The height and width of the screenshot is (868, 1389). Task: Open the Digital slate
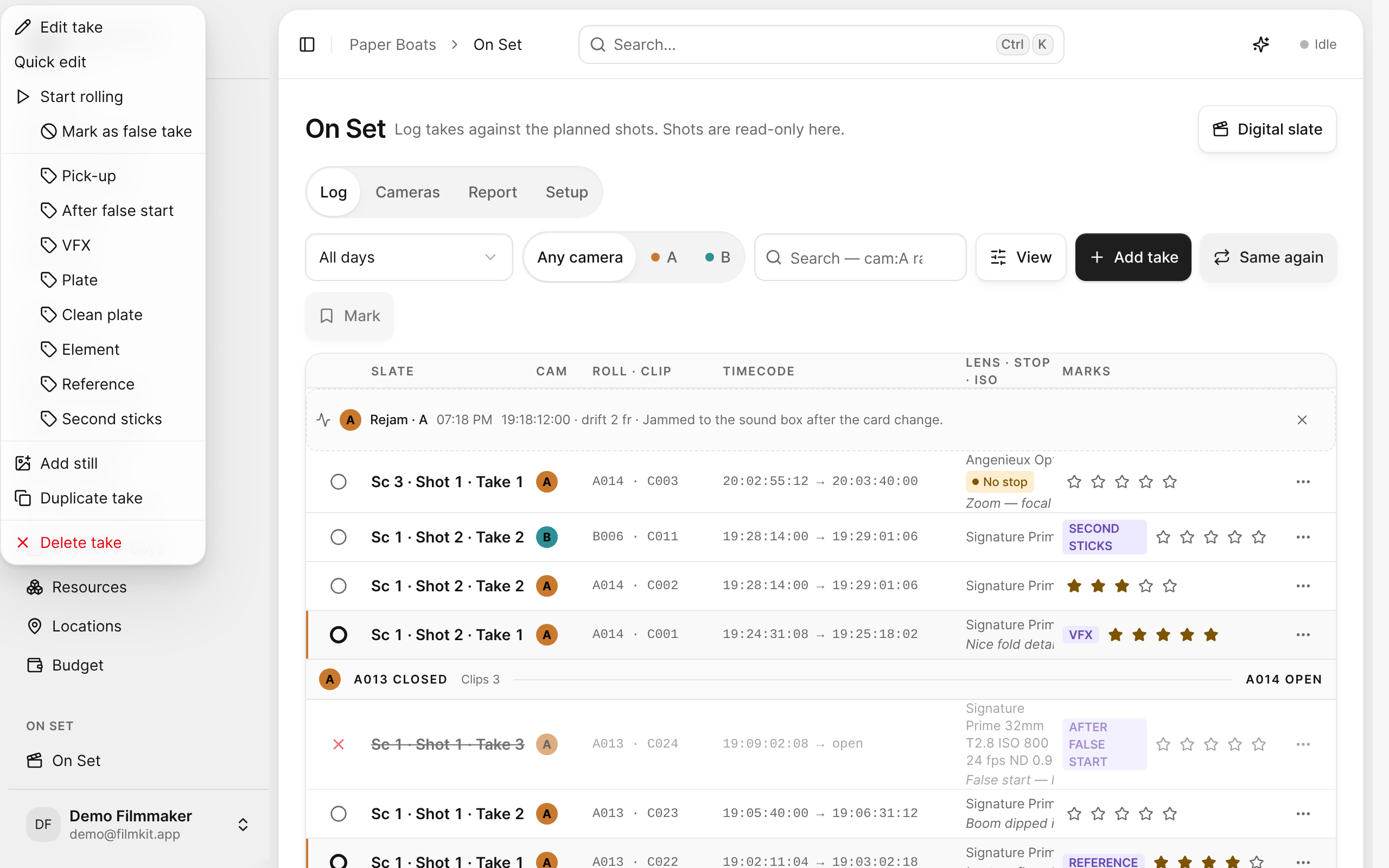(1267, 129)
